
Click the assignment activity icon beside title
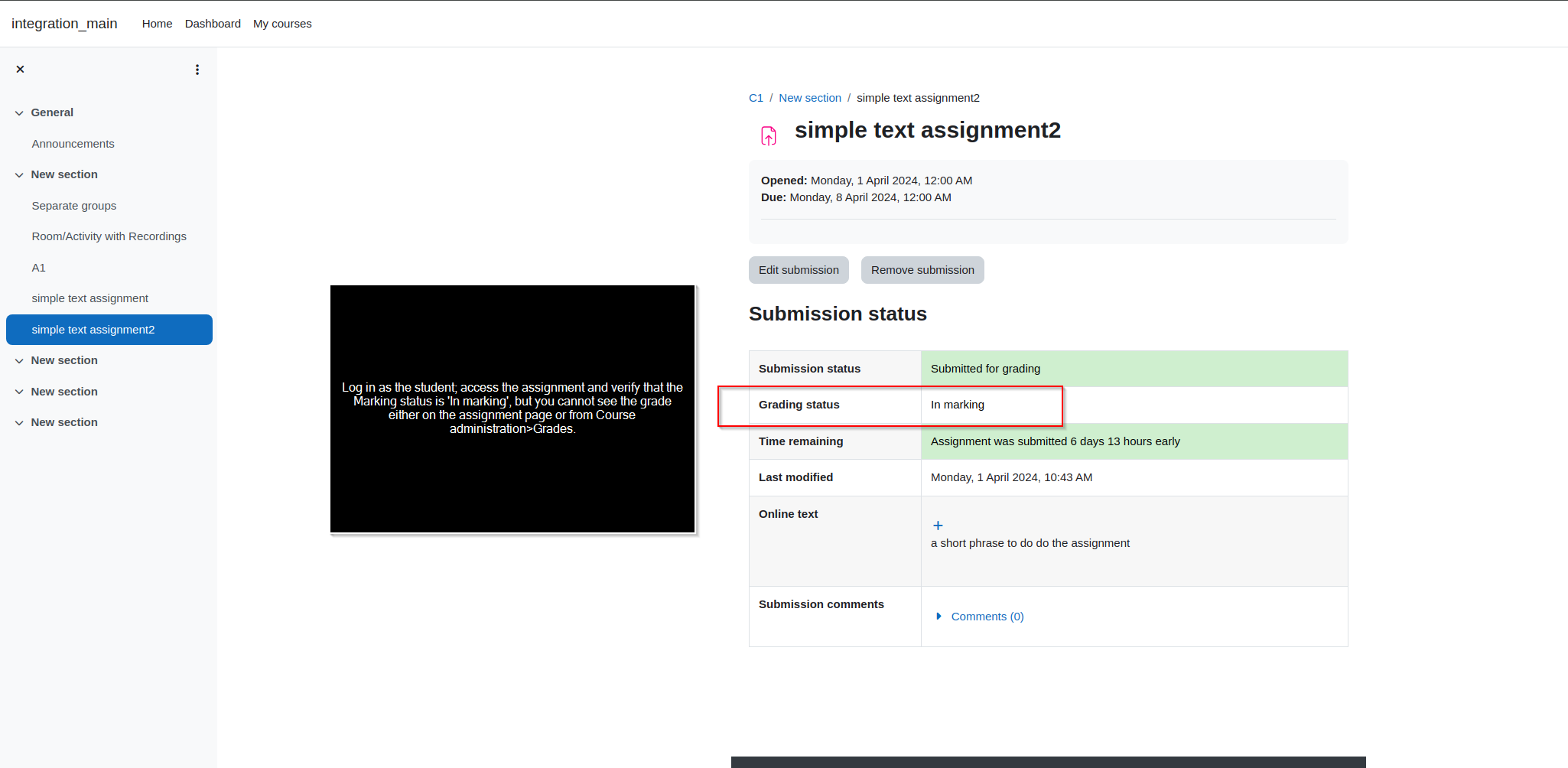pyautogui.click(x=769, y=136)
